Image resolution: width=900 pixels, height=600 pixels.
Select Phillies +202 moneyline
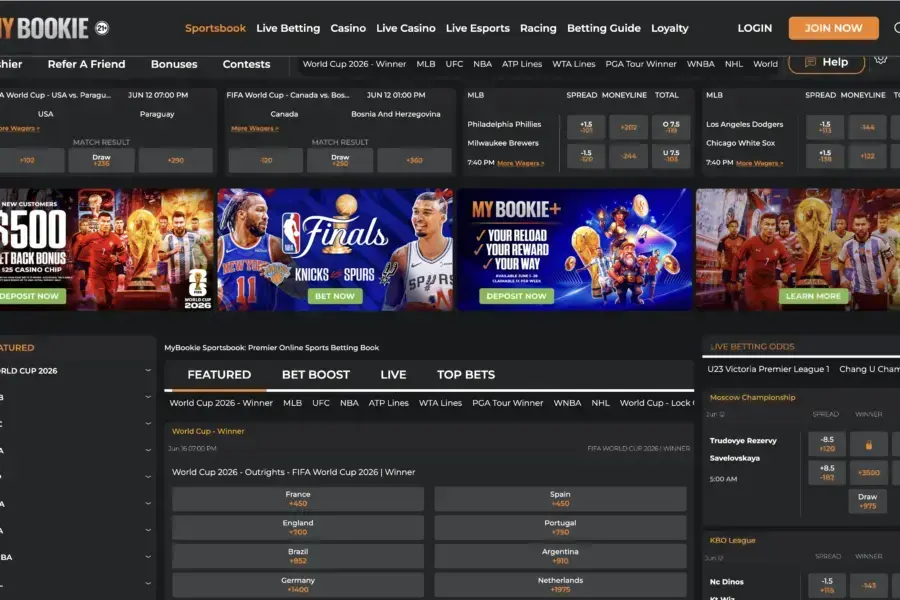[x=629, y=127]
